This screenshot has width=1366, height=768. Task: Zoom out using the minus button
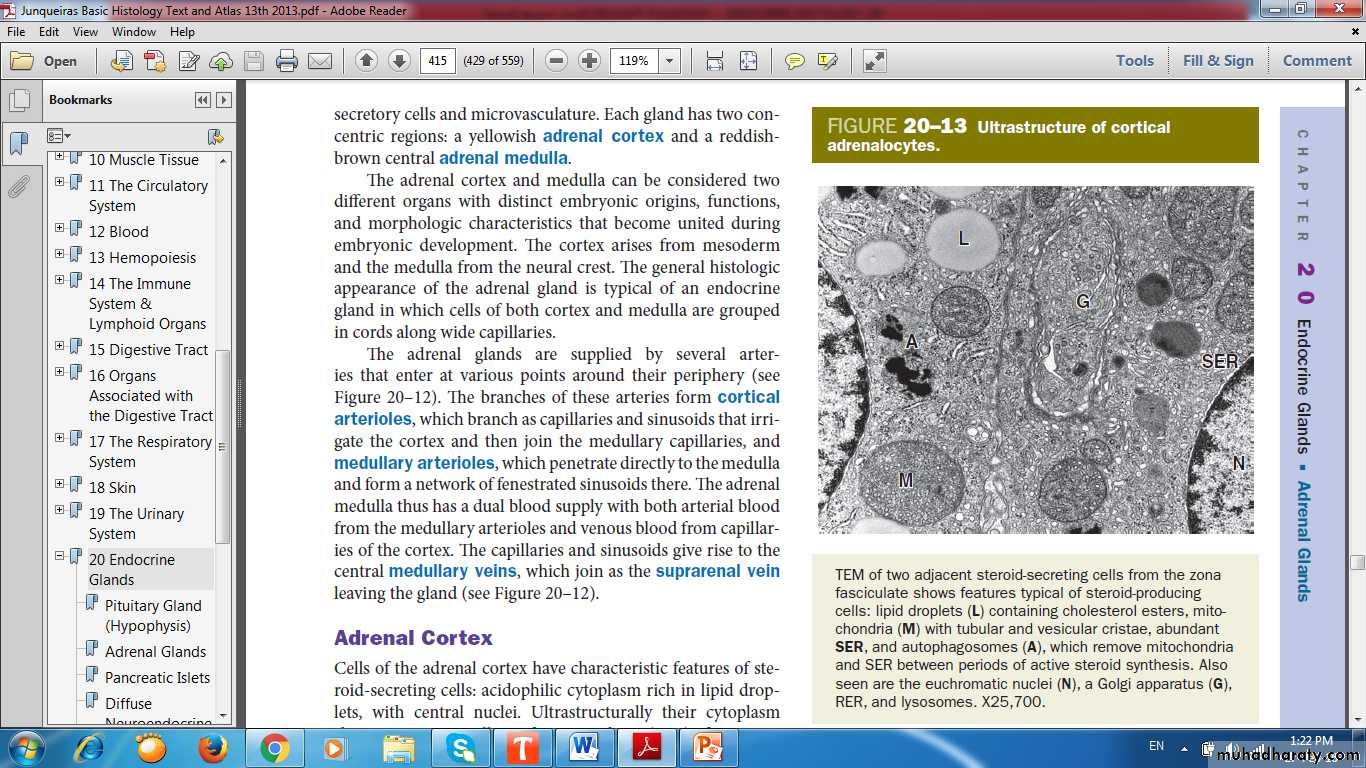click(557, 61)
